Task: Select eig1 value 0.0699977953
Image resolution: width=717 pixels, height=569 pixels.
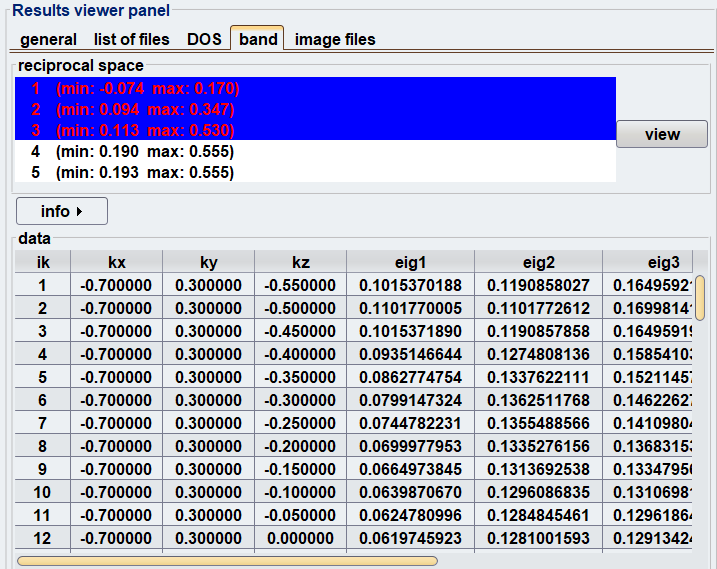Action: pyautogui.click(x=410, y=446)
